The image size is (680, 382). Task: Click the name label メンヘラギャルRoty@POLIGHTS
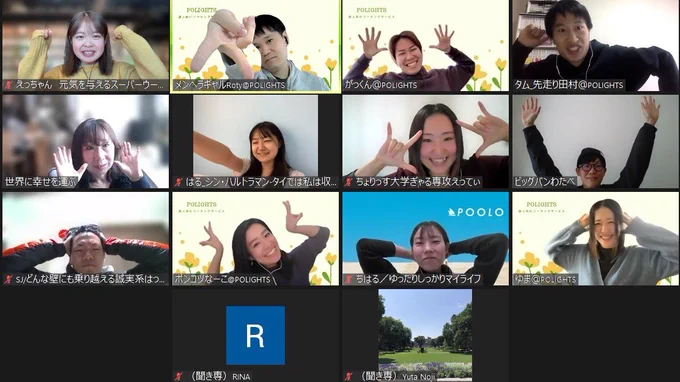[x=230, y=85]
